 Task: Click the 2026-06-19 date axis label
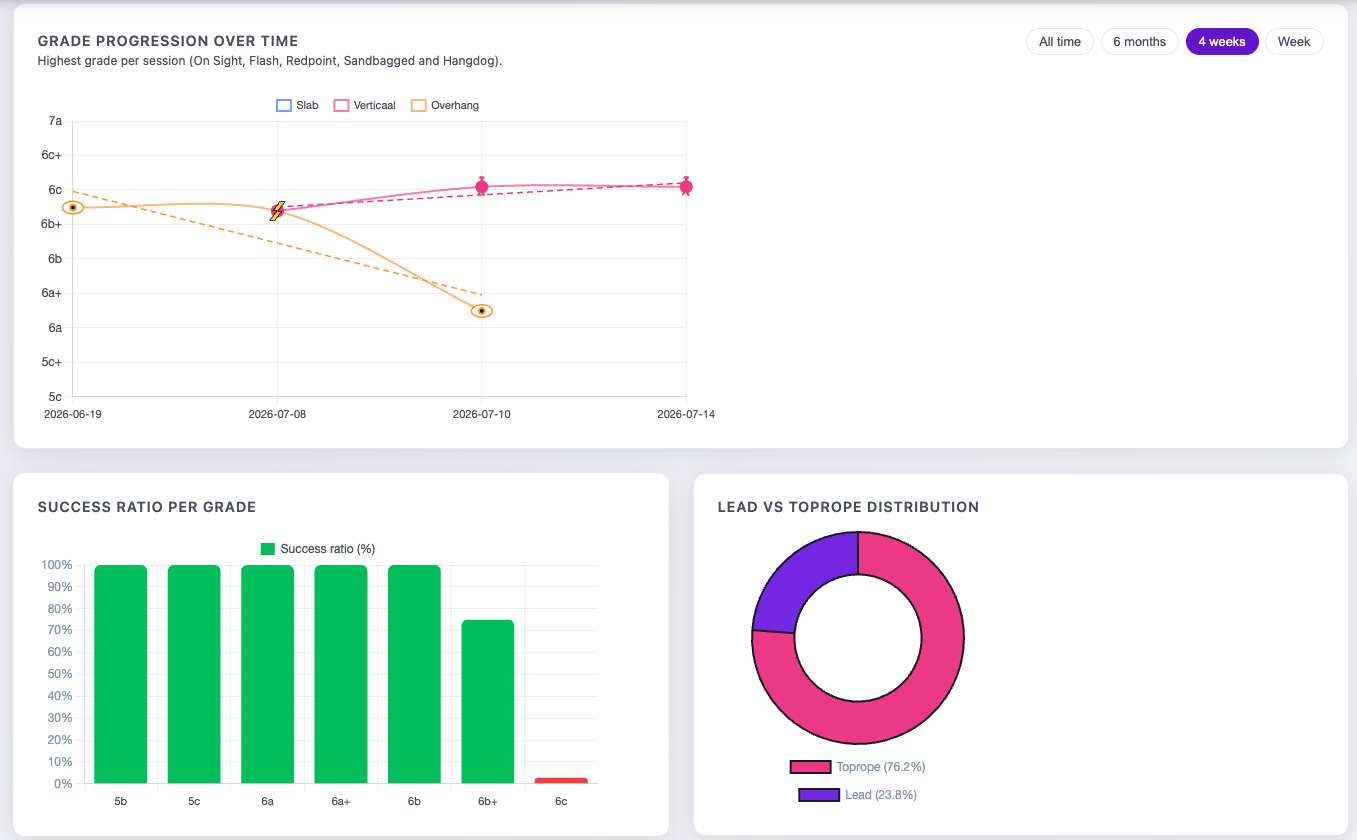pos(73,414)
